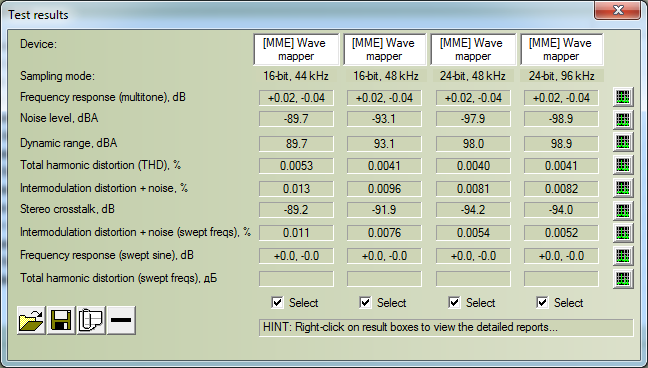Click empty THD swept freqs box for 16-bit 44 kHz
648x368 pixels.
296,279
